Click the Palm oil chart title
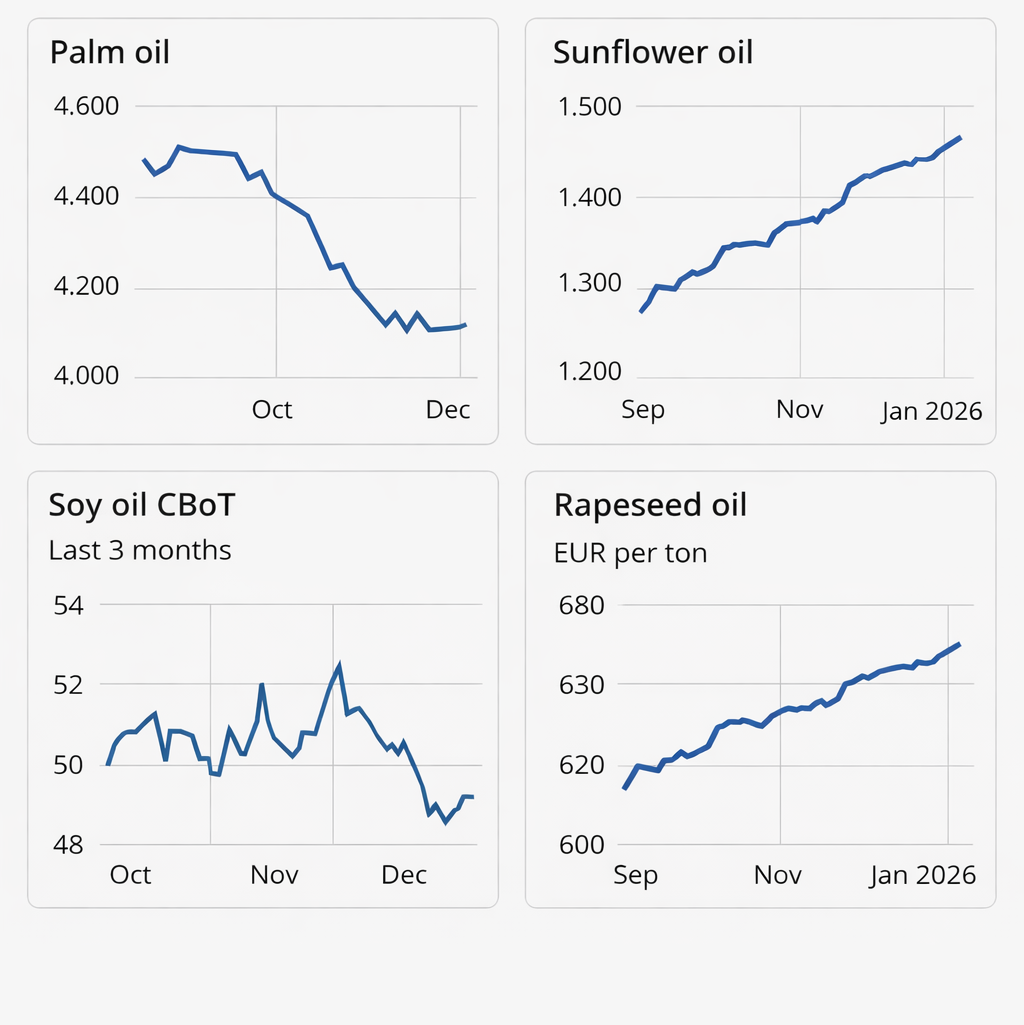The width and height of the screenshot is (1024, 1025). (x=110, y=53)
